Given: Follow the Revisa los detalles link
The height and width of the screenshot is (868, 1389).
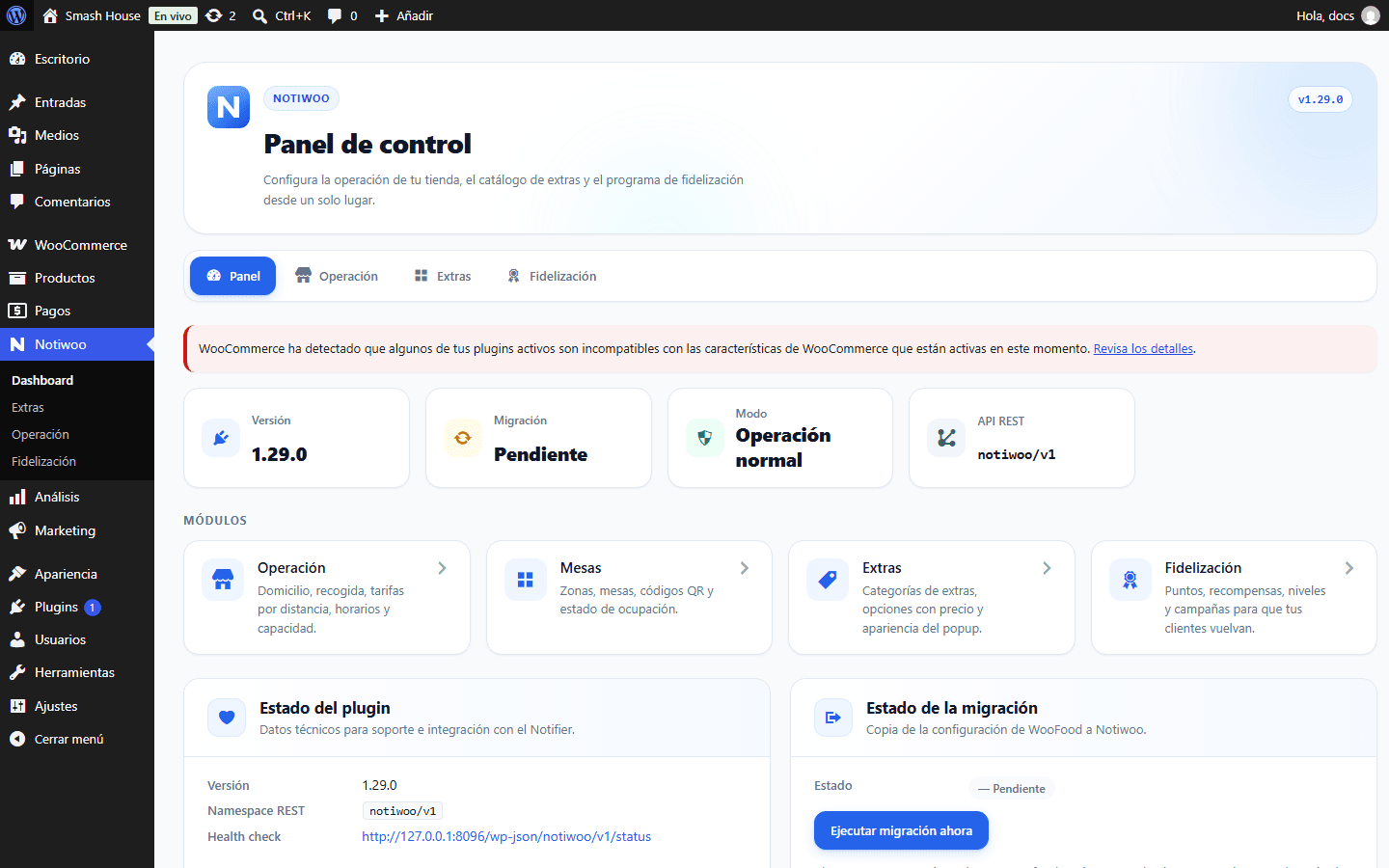Looking at the screenshot, I should point(1143,349).
